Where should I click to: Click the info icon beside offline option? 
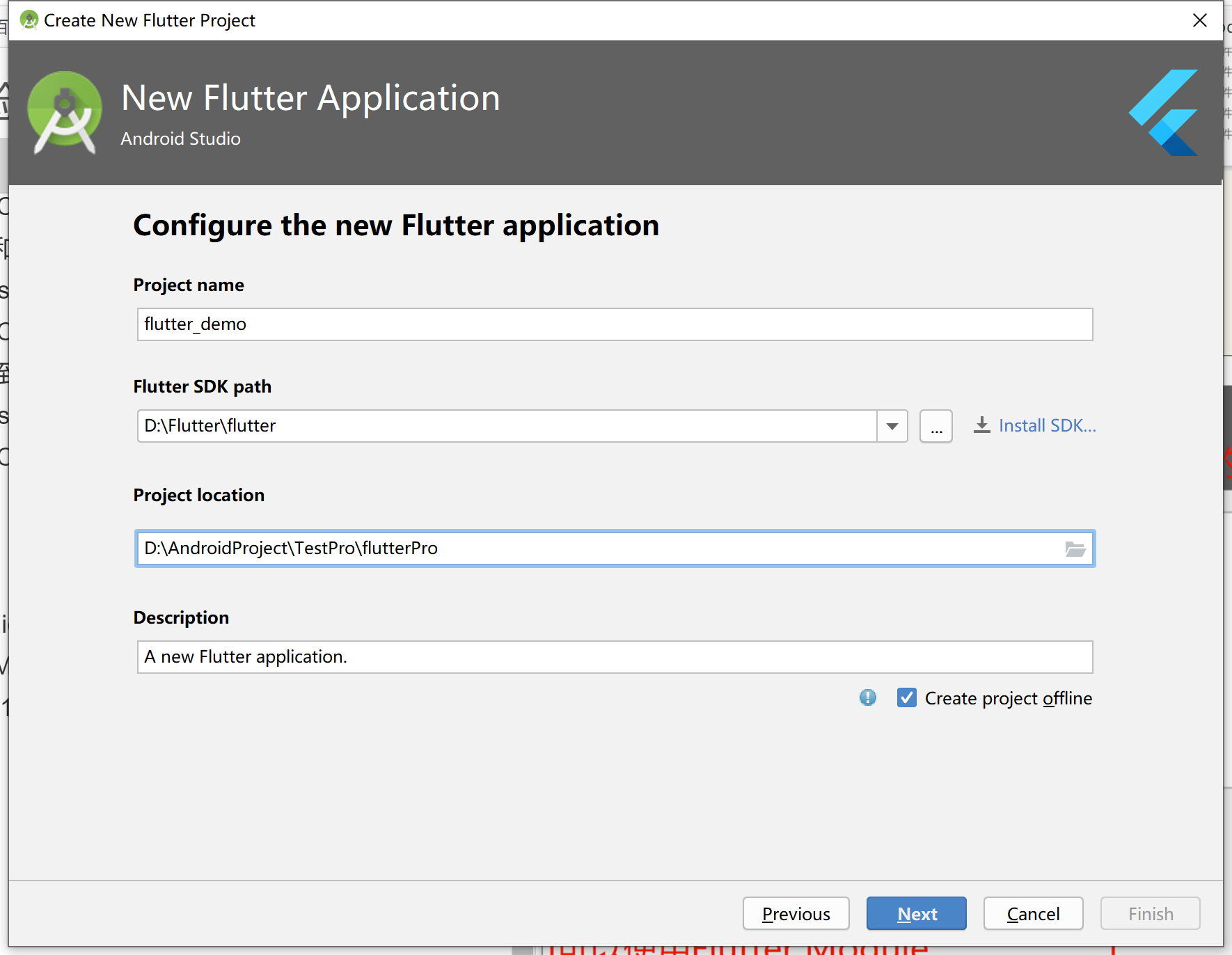868,697
